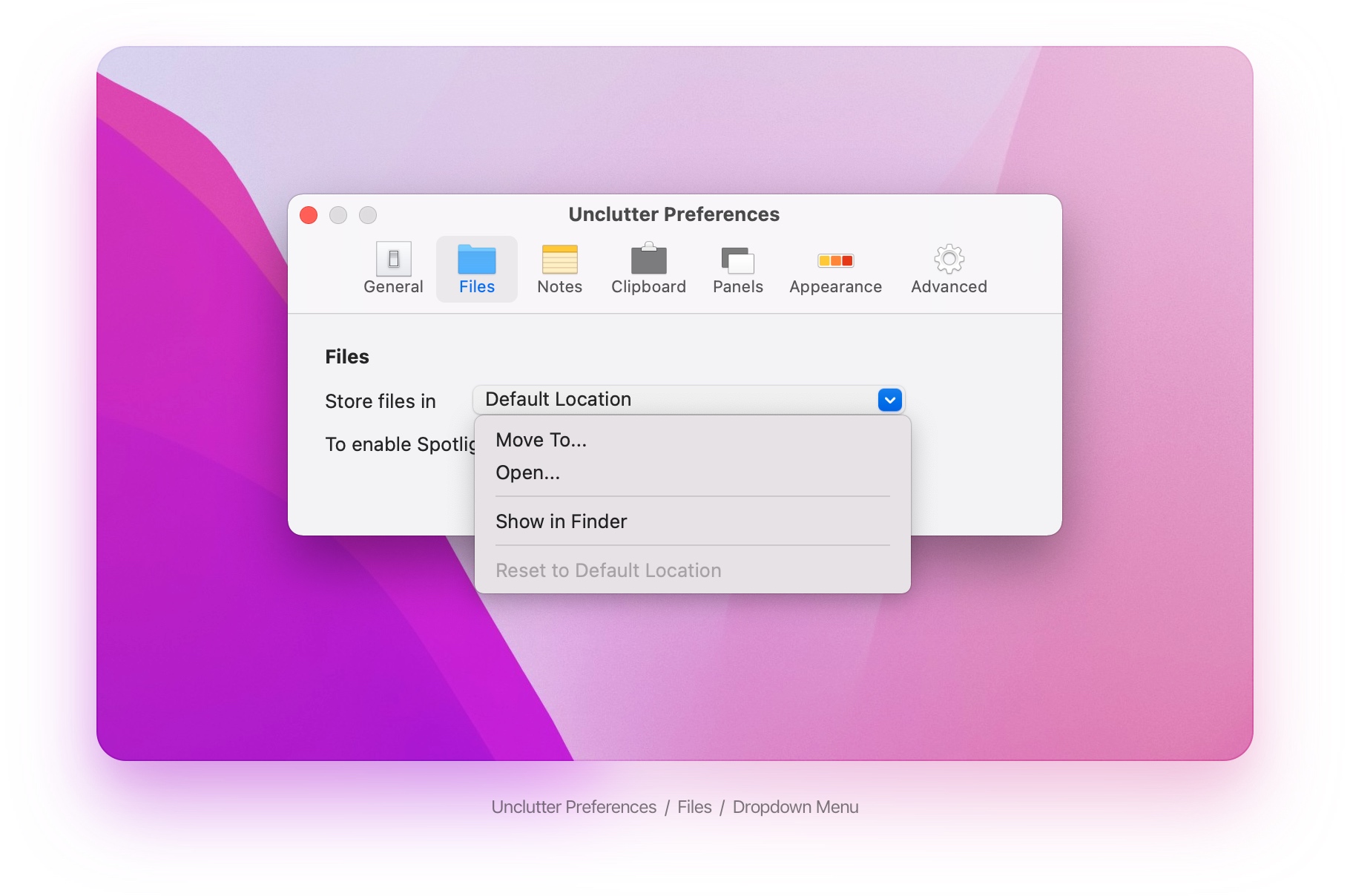Image resolution: width=1350 pixels, height=896 pixels.
Task: Open the Clipboard preferences pane
Action: pos(648,269)
